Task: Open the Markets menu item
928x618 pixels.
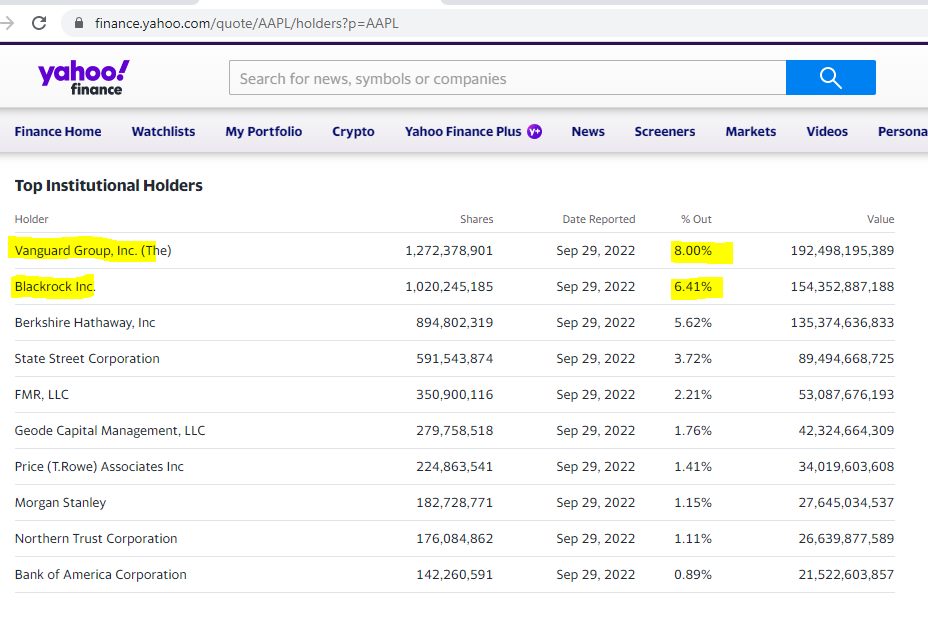Action: (x=750, y=131)
